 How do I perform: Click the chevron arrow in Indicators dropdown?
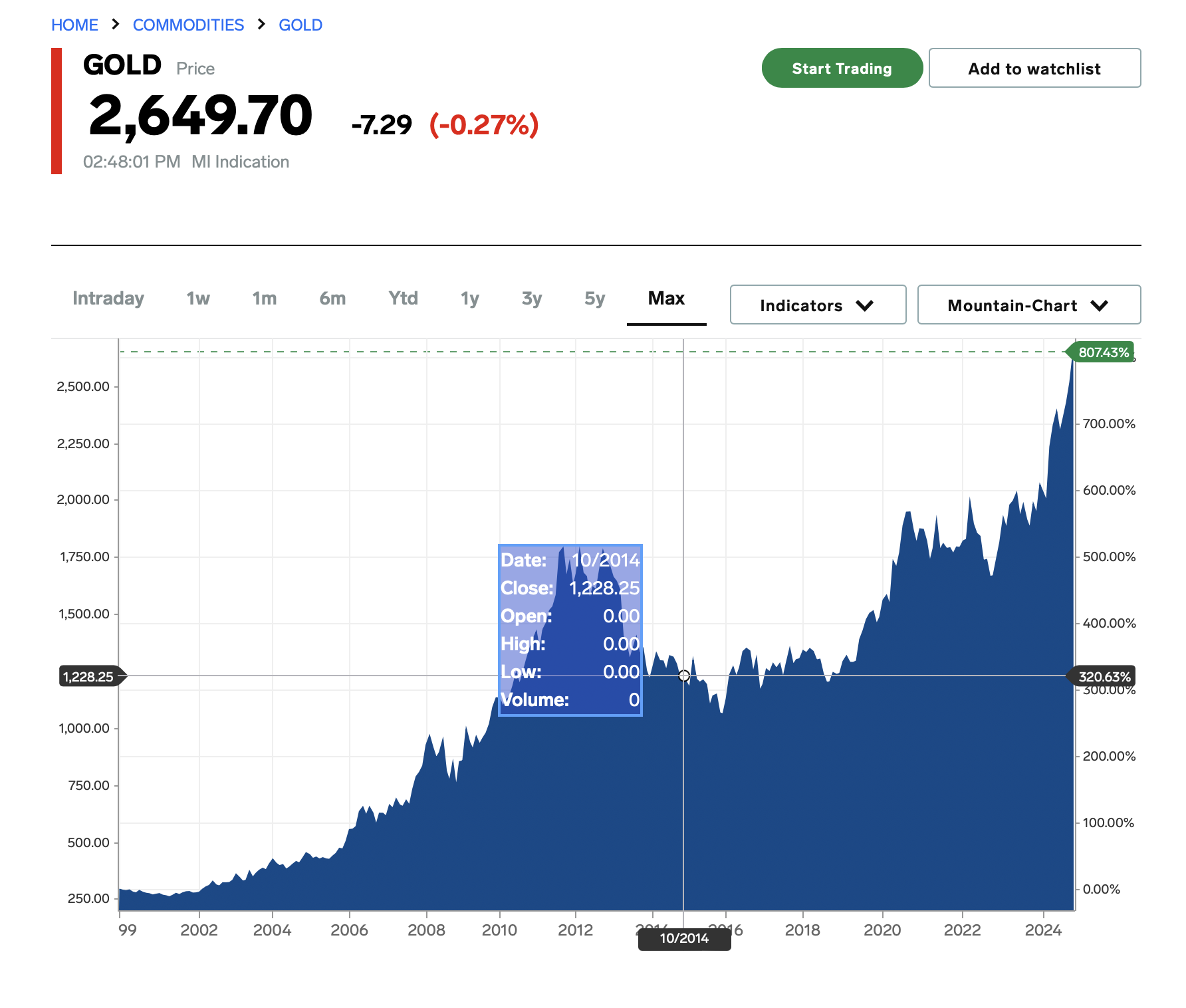[x=865, y=306]
